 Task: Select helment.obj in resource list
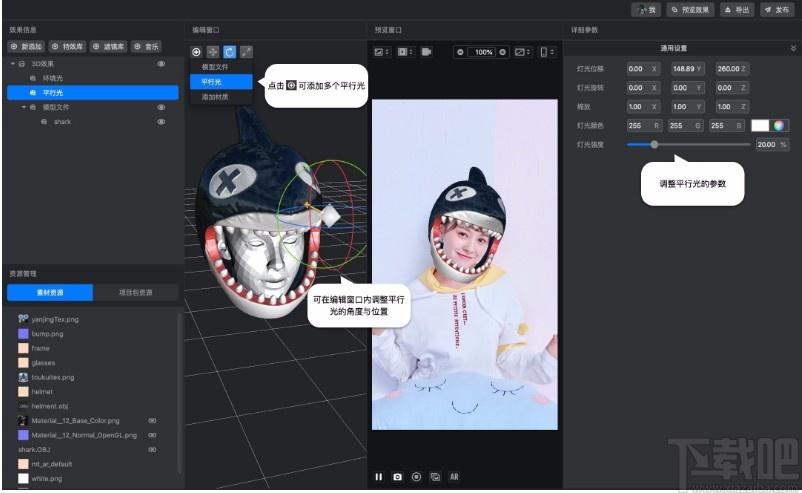(x=50, y=406)
